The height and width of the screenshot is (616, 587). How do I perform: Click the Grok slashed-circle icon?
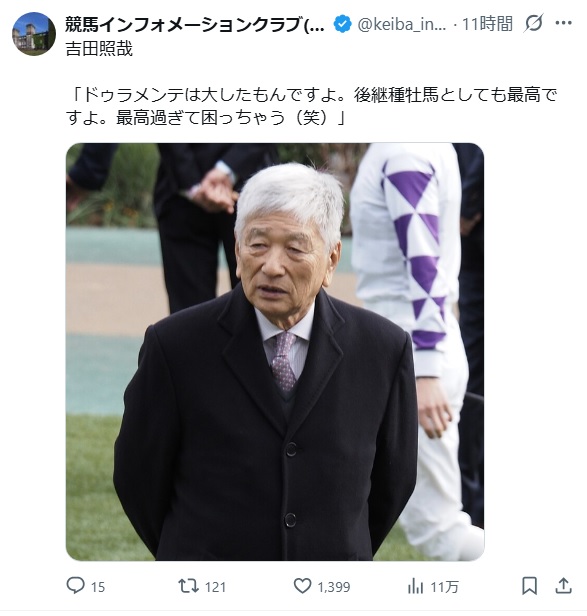coord(534,23)
